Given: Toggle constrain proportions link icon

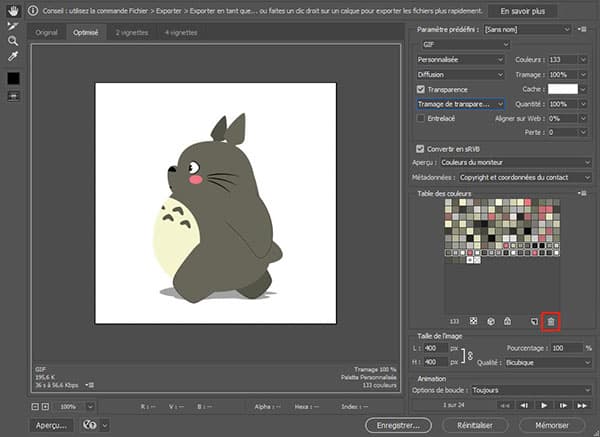Looking at the screenshot, I should [470, 355].
